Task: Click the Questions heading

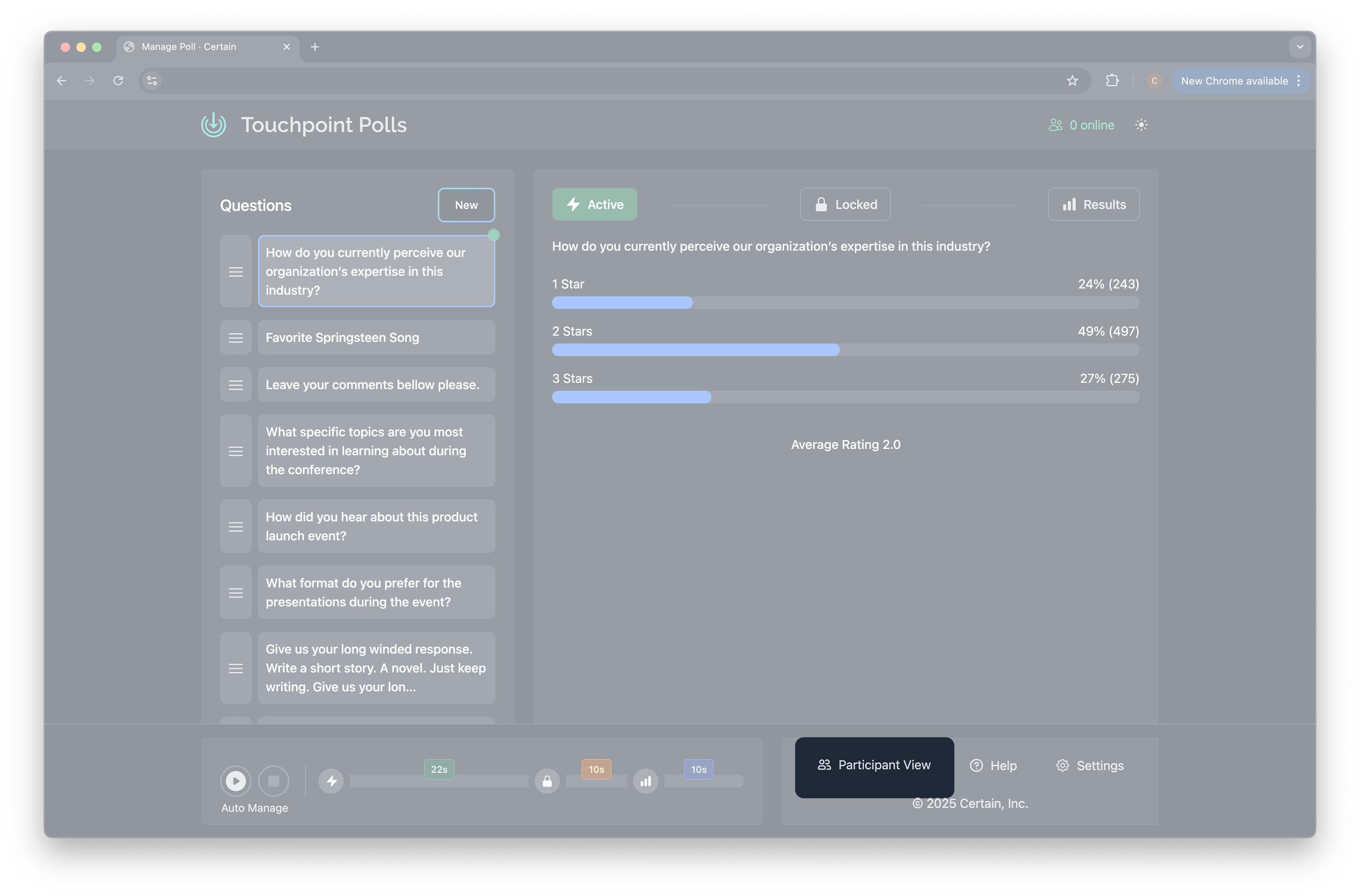Action: pos(255,205)
